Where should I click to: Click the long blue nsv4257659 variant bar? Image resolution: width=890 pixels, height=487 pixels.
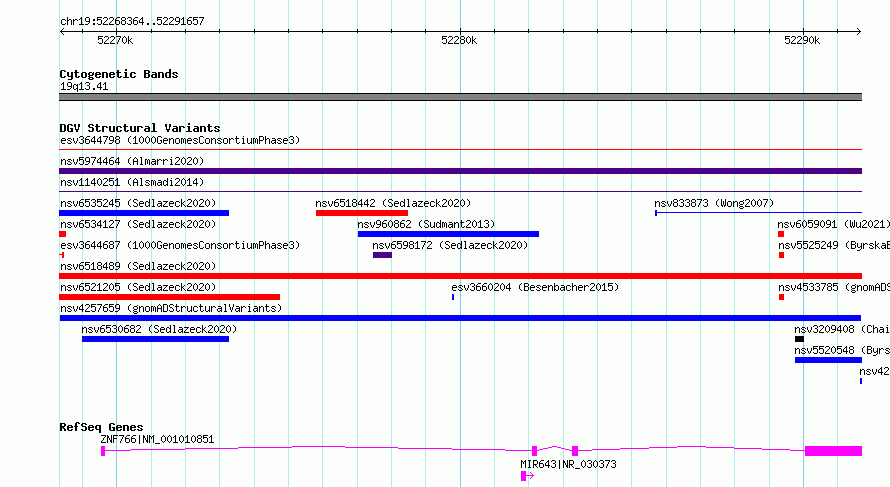[x=460, y=318]
